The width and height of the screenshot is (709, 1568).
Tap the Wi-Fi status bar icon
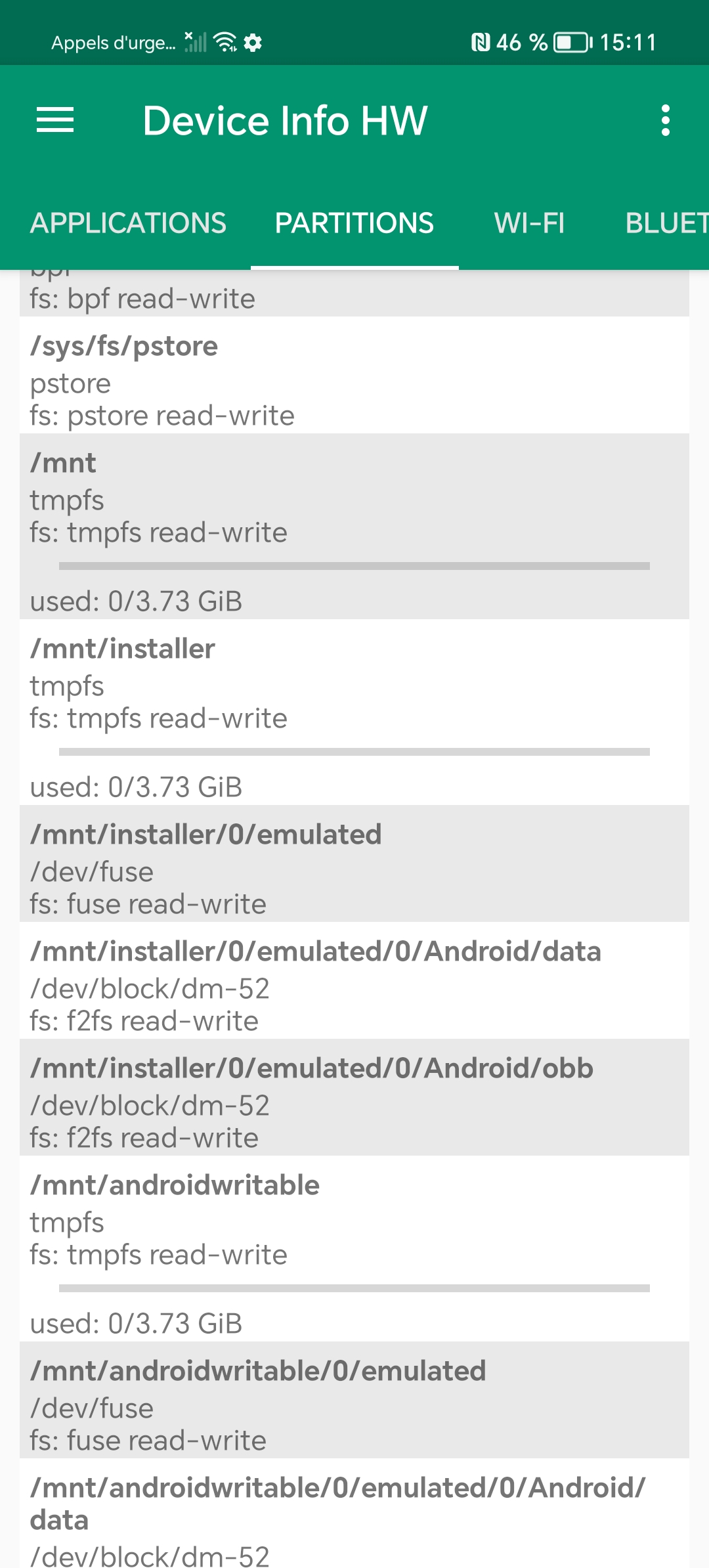pos(225,42)
